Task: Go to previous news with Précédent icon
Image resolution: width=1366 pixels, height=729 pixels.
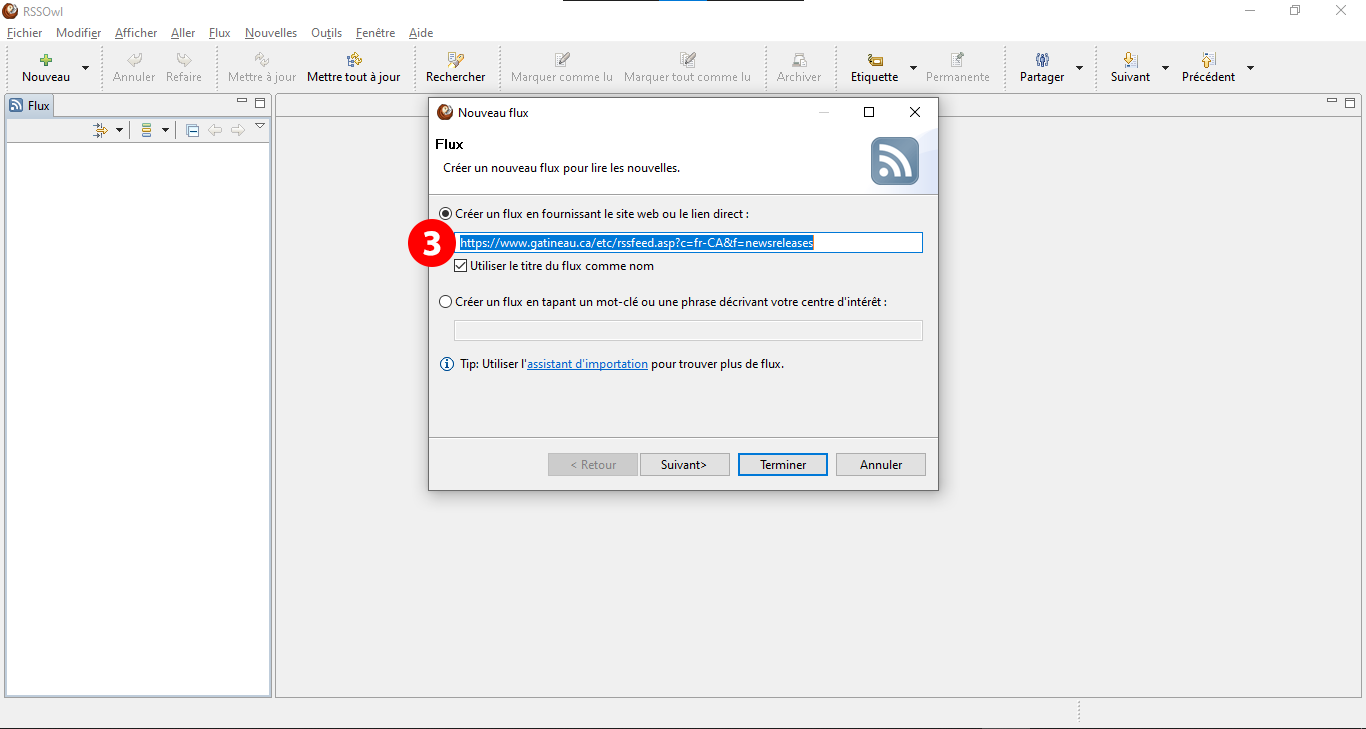Action: pyautogui.click(x=1208, y=61)
